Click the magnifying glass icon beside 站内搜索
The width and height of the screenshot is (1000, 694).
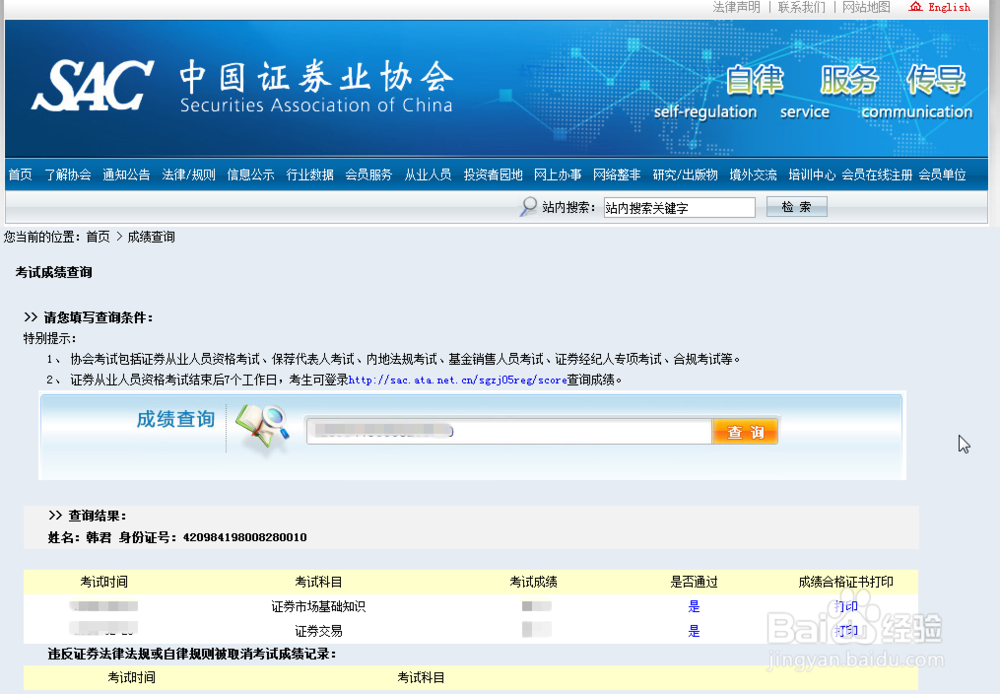pyautogui.click(x=526, y=207)
